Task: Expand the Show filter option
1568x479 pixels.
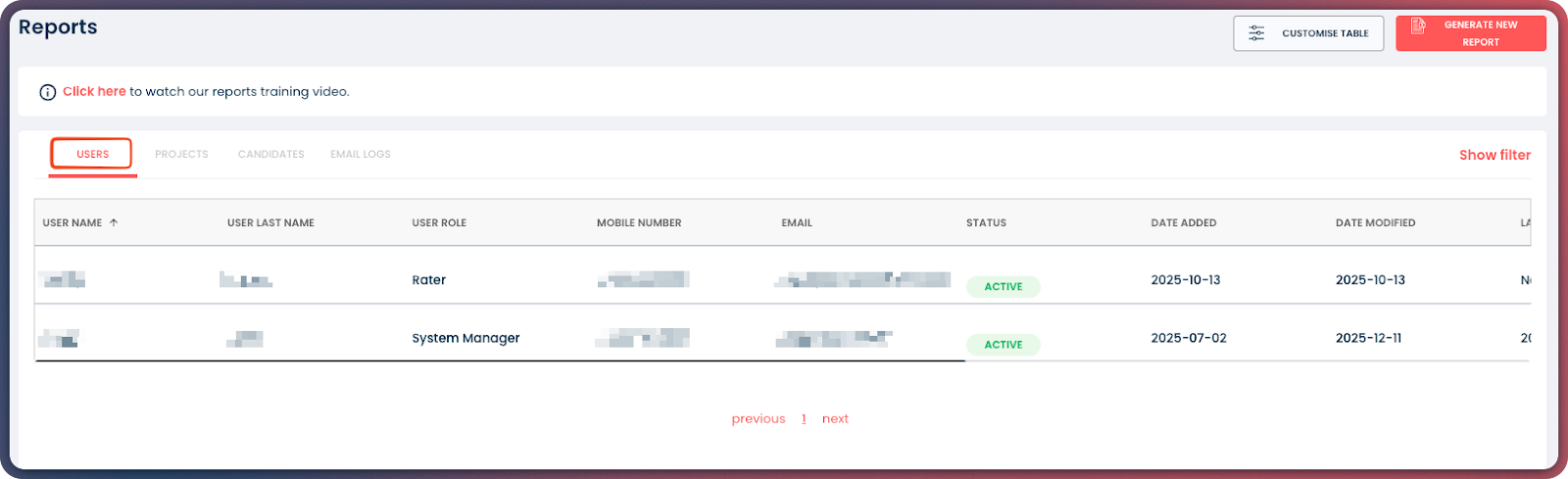Action: point(1494,155)
